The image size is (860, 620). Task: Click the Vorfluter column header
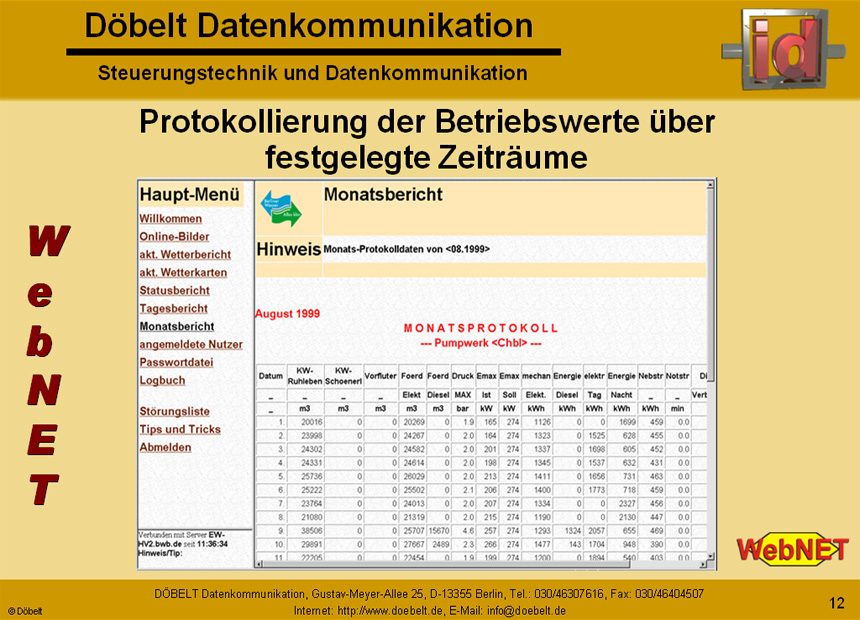[381, 376]
